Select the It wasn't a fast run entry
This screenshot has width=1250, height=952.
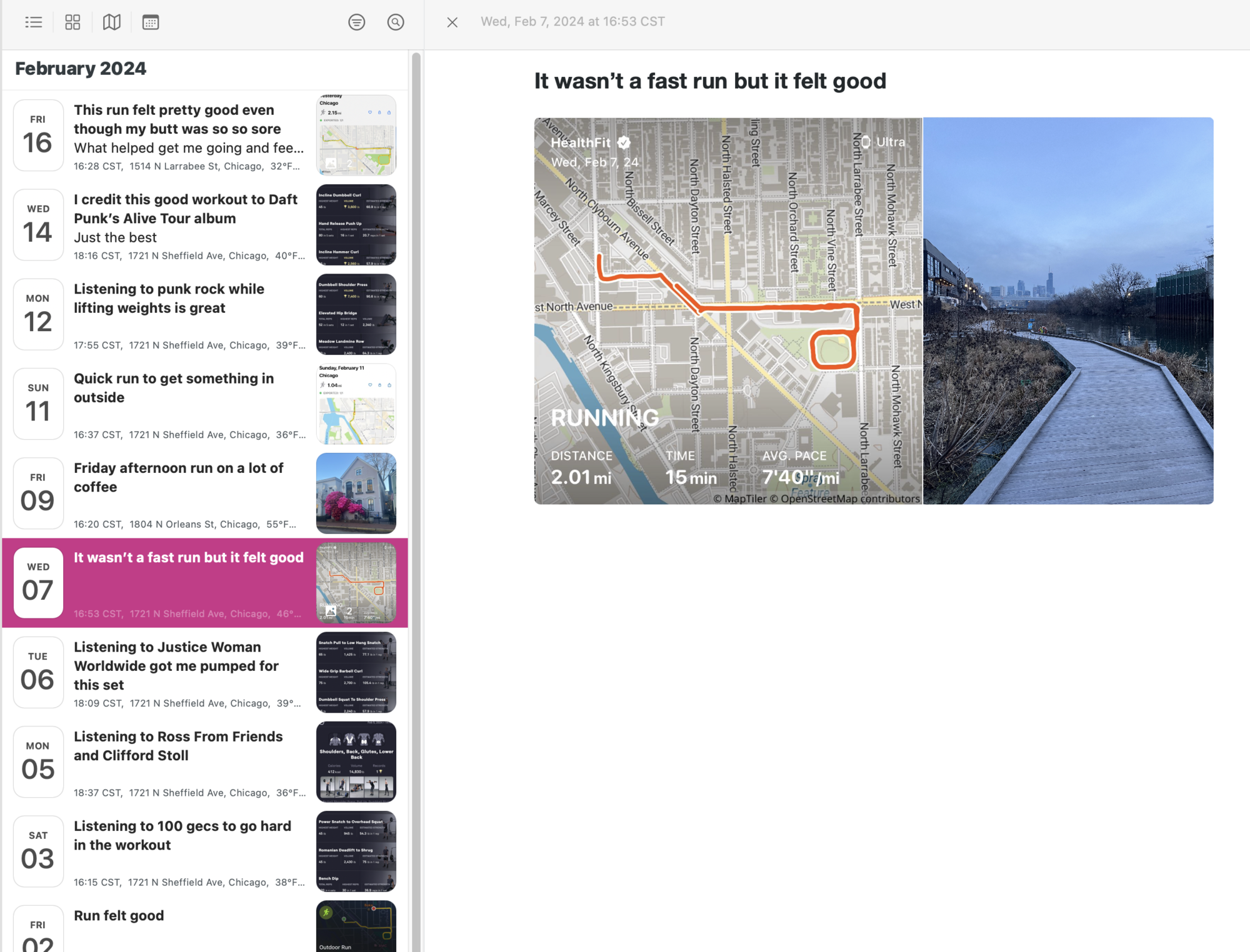click(205, 583)
